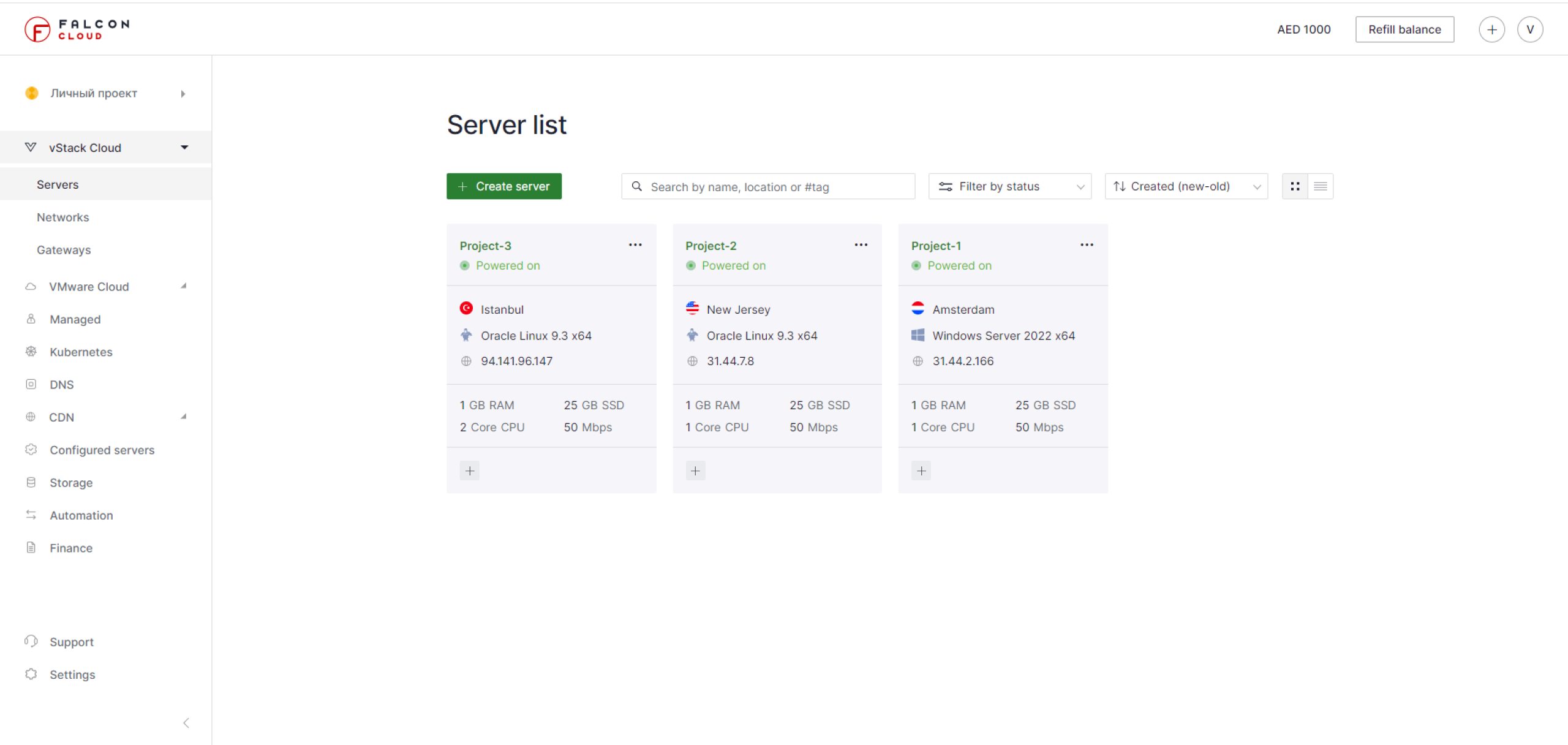Click the AED 1000 balance
The image size is (1568, 745).
(x=1303, y=29)
